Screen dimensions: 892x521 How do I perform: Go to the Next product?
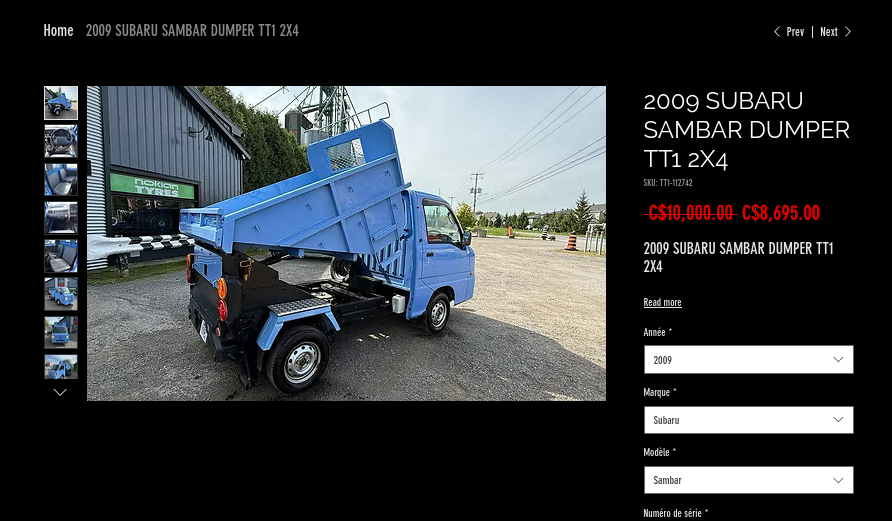(x=836, y=32)
